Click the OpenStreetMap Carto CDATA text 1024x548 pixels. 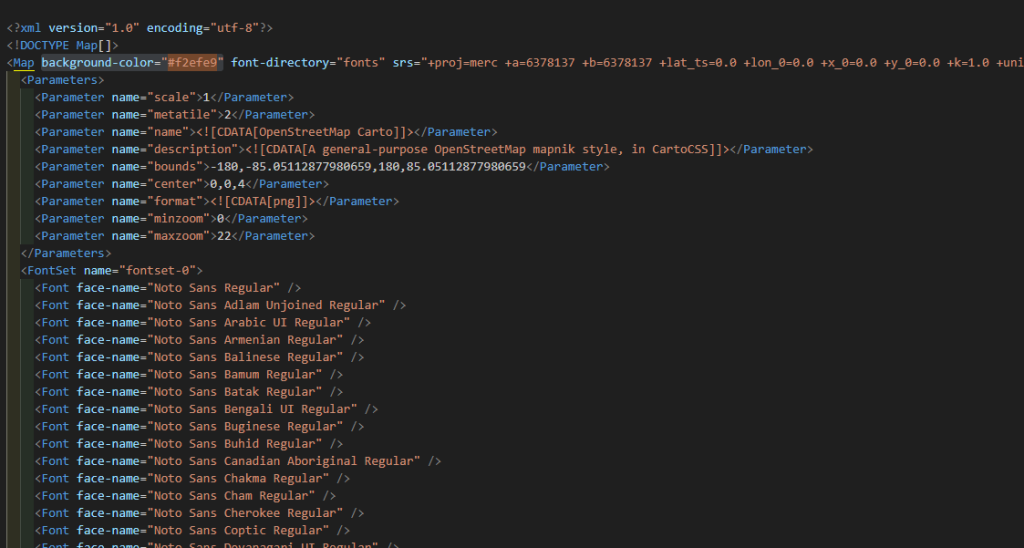346,132
